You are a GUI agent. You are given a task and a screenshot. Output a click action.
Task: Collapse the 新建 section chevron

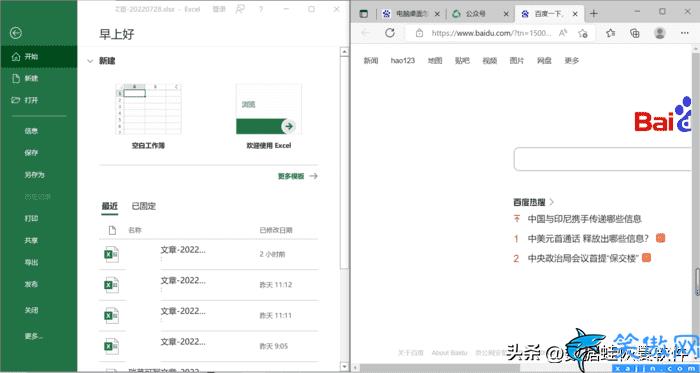[x=90, y=61]
